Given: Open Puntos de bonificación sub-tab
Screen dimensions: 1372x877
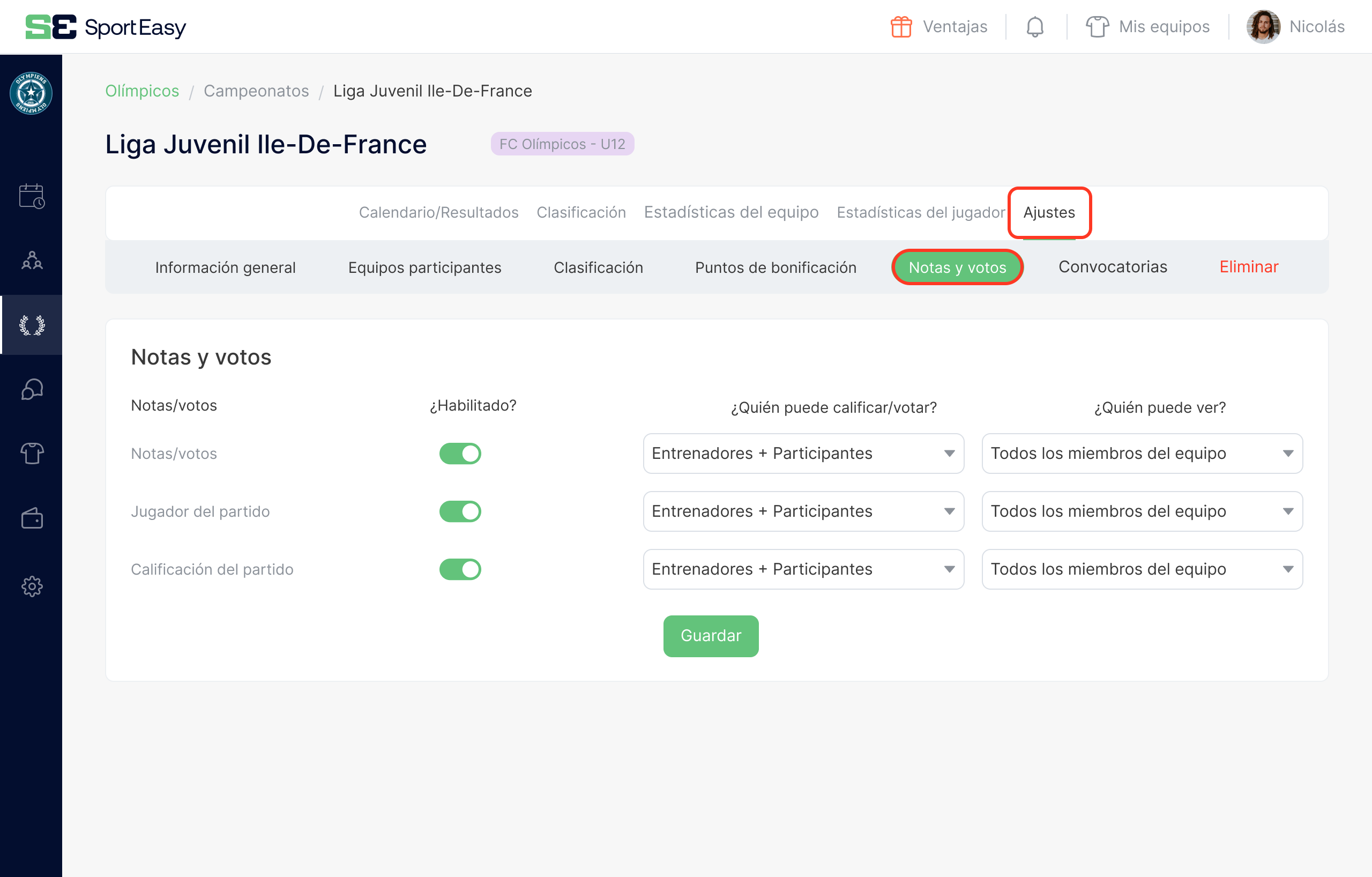Looking at the screenshot, I should (x=776, y=267).
